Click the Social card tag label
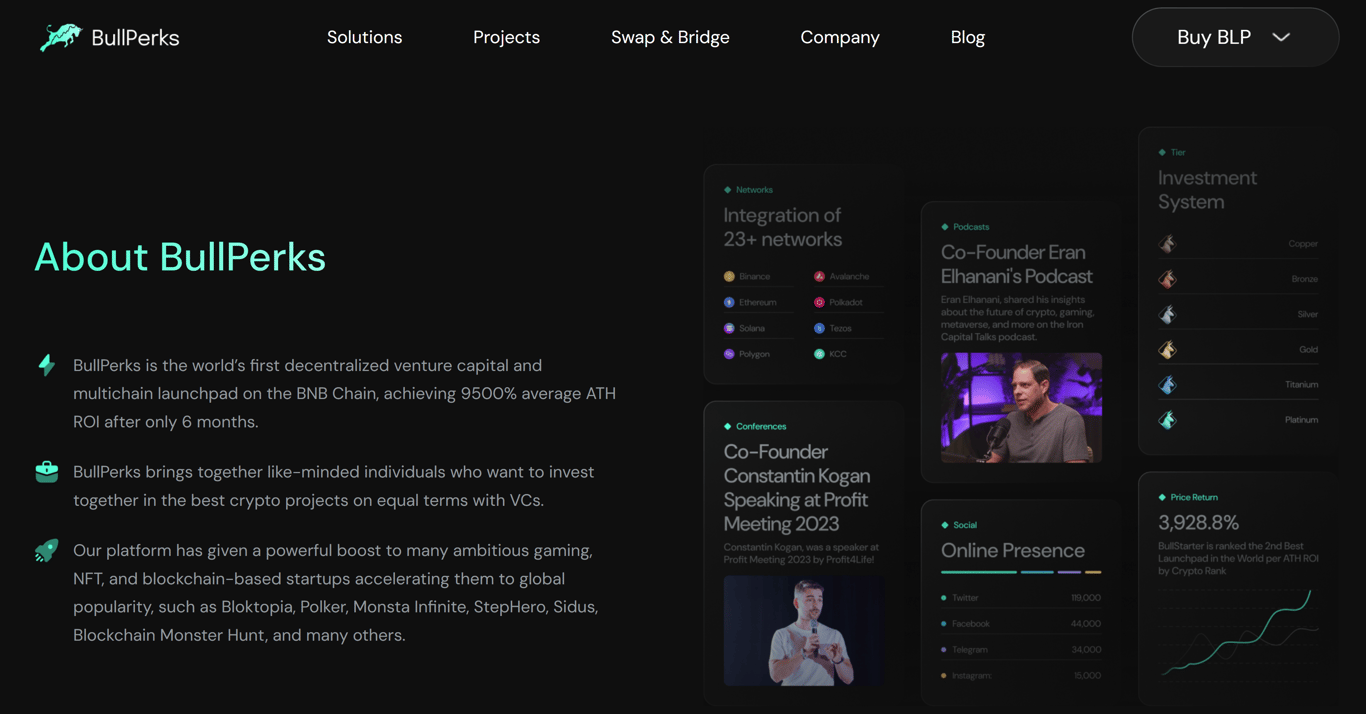 pos(965,525)
